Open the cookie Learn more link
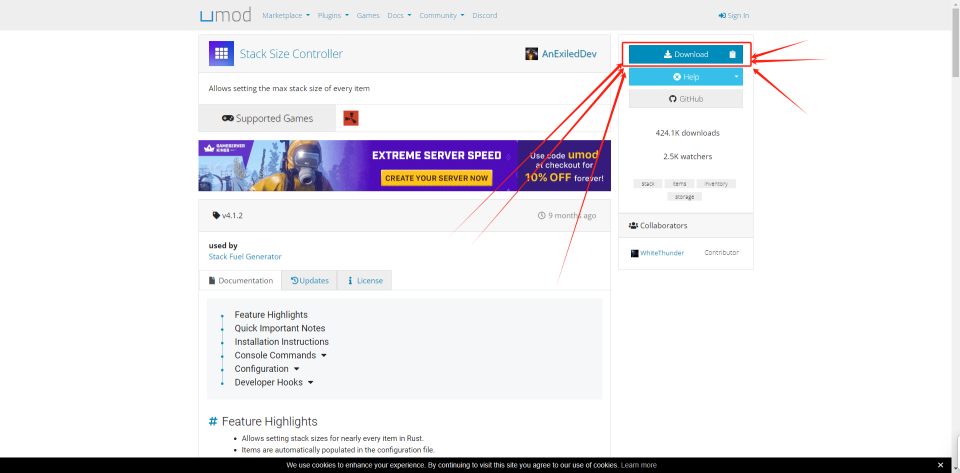Screen dimensions: 960x473 [x=639, y=465]
